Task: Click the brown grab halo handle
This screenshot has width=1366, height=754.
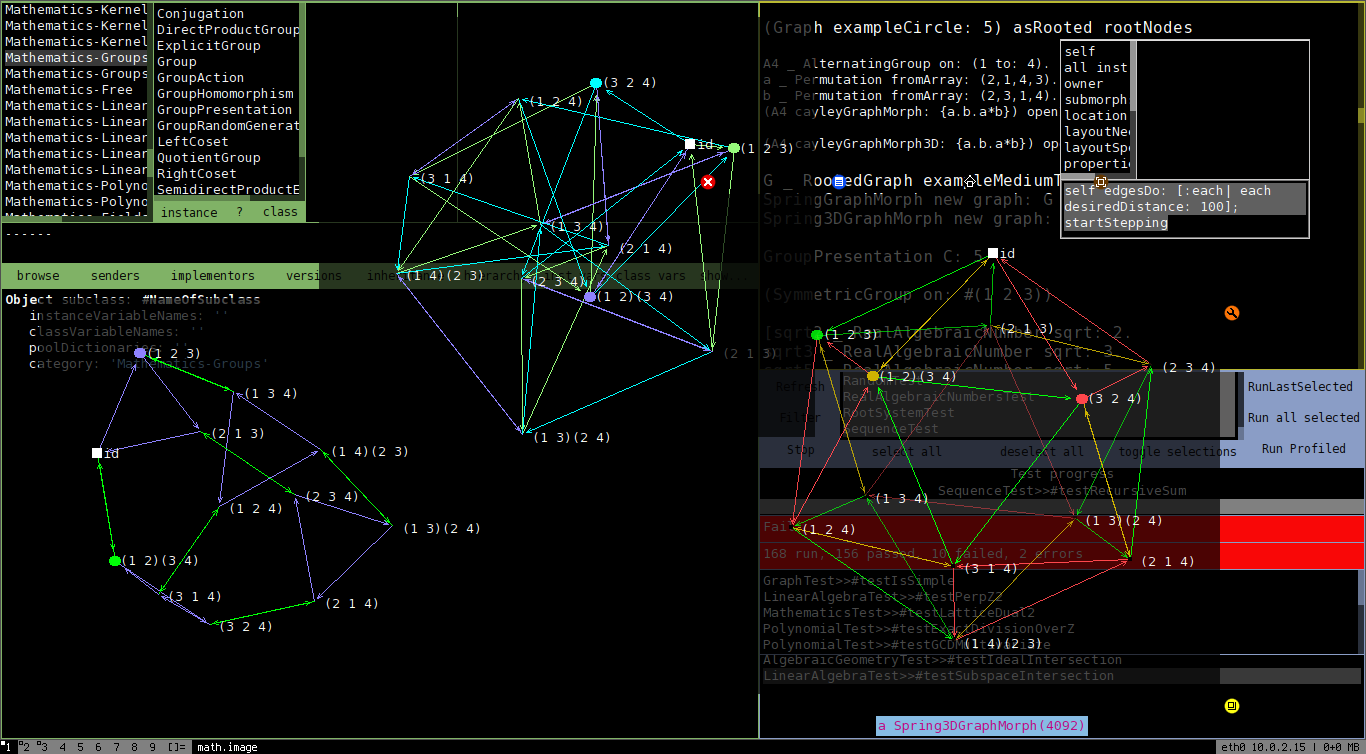Action: pos(1100,181)
